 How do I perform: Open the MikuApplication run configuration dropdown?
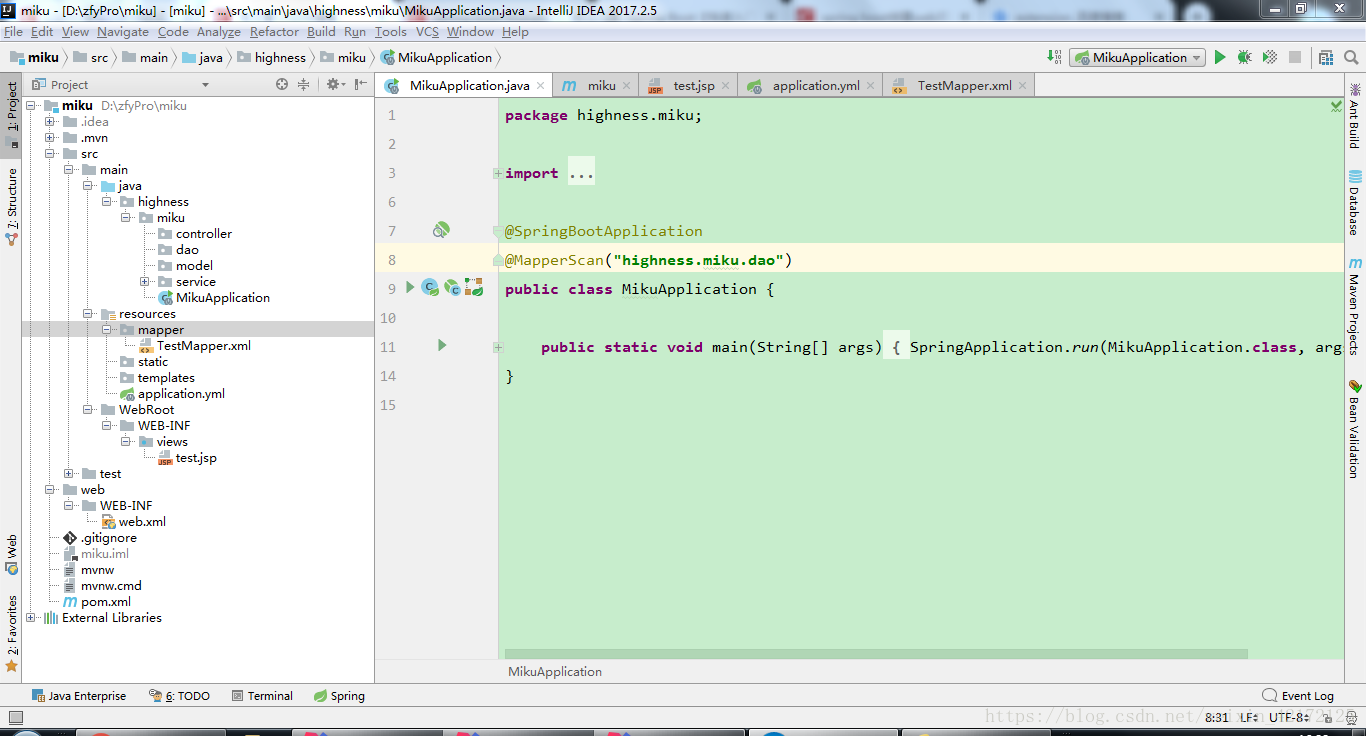click(1137, 58)
